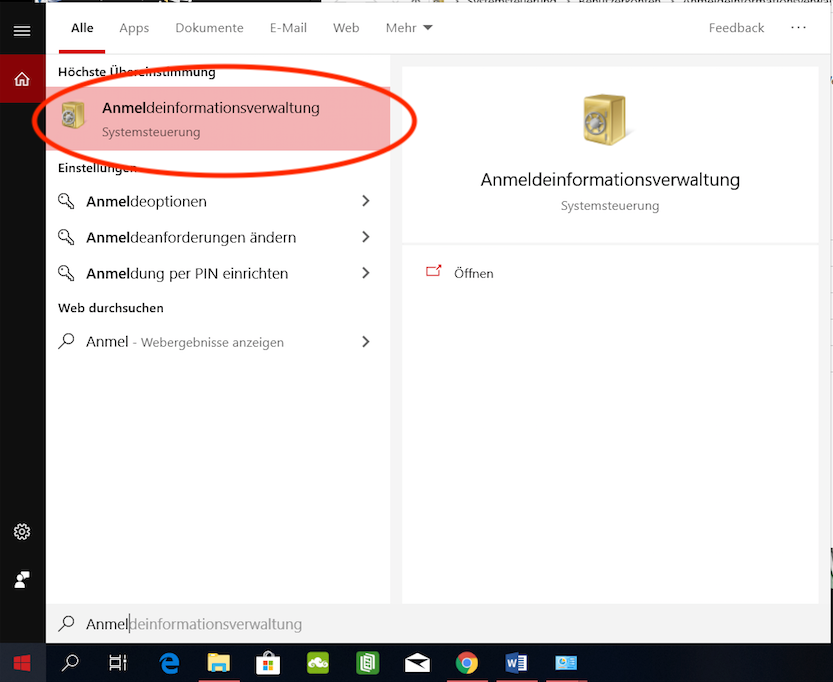Viewport: 833px width, 682px height.
Task: Open File Explorer from the taskbar
Action: [x=218, y=663]
